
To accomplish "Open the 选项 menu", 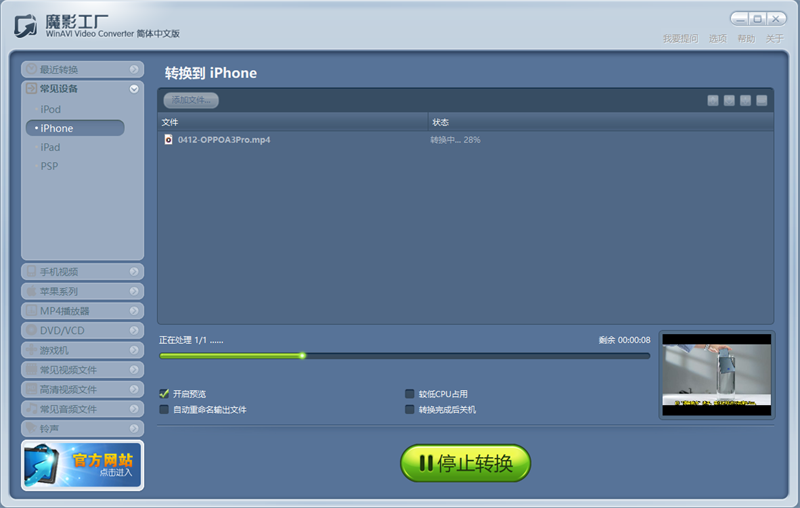I will 717,39.
